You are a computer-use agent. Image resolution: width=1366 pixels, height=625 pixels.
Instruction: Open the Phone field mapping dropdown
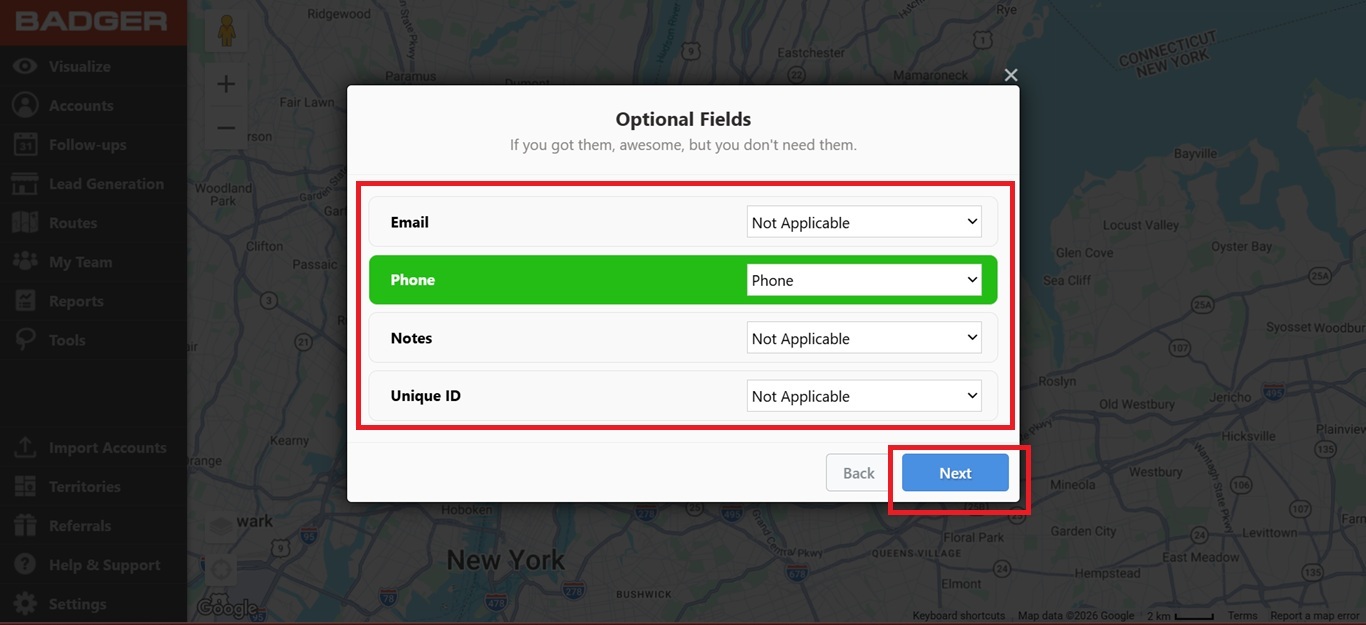[x=864, y=280]
